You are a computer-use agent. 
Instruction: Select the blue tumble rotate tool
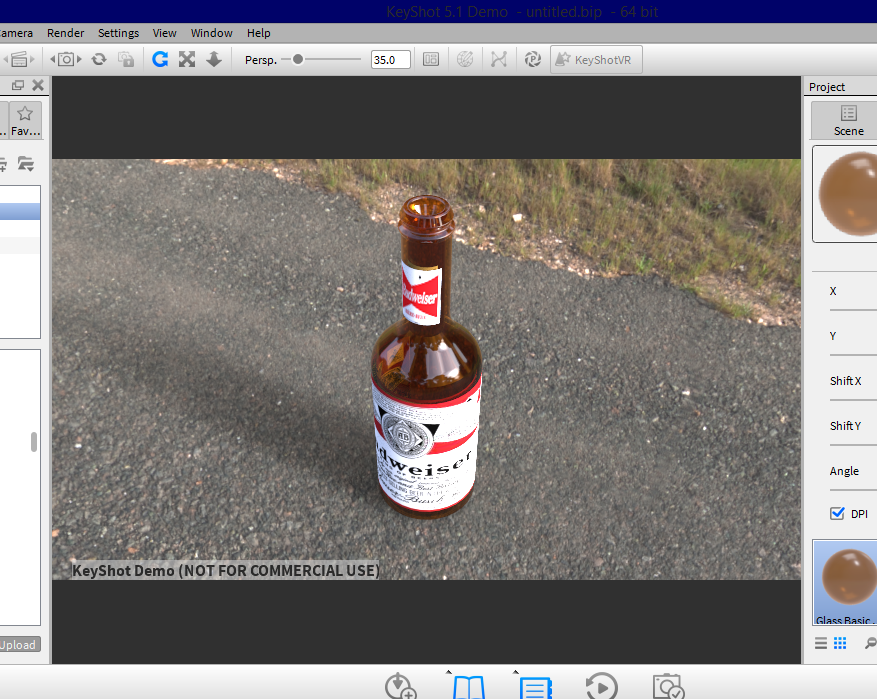coord(161,59)
